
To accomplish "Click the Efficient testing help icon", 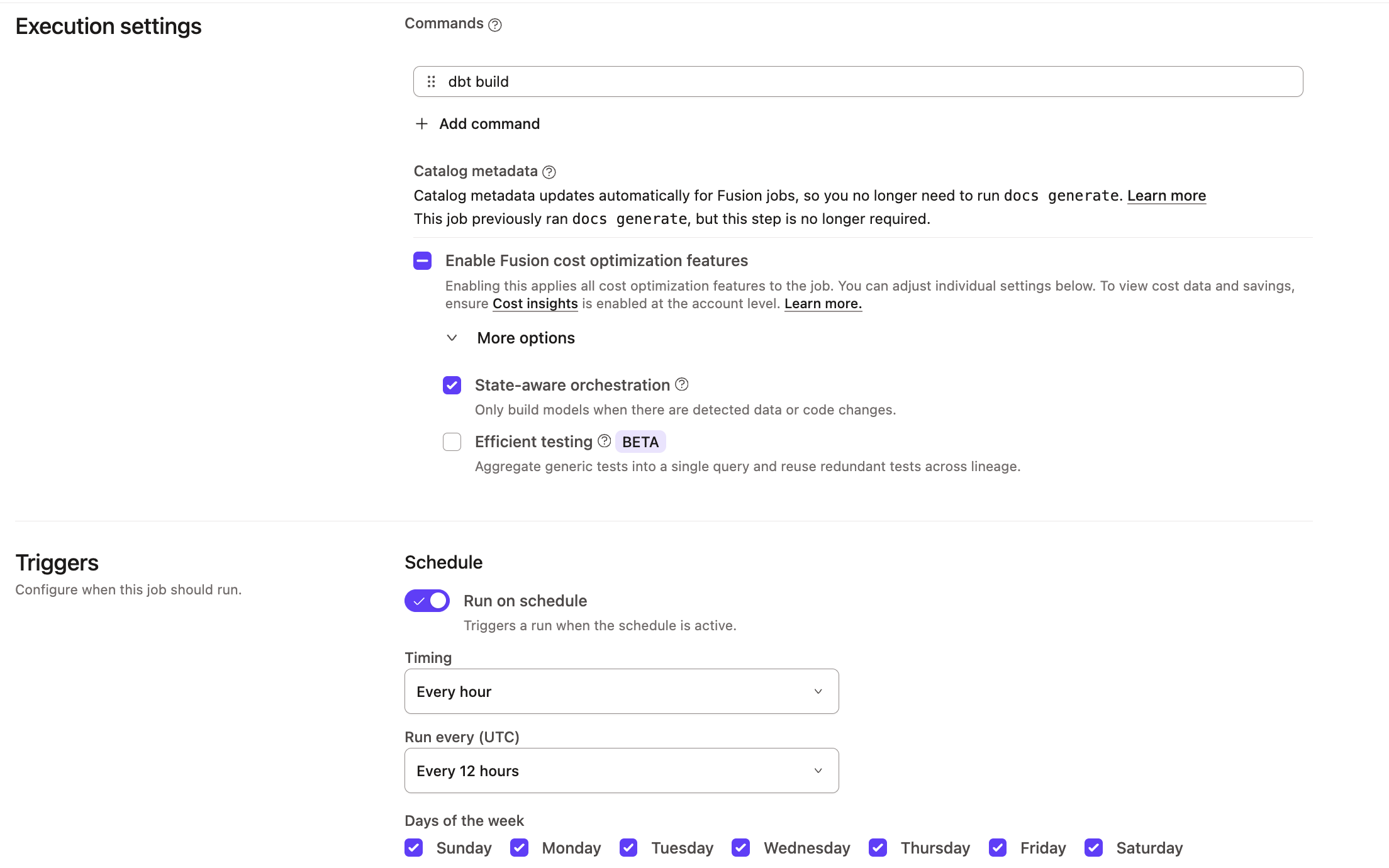I will [x=604, y=441].
